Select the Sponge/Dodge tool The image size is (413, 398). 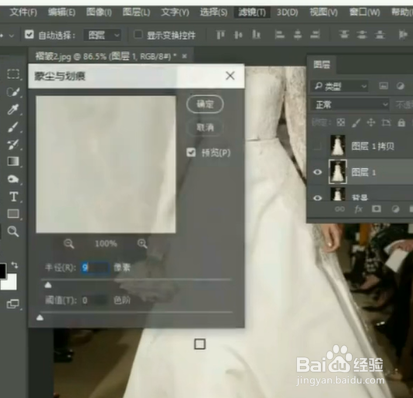pyautogui.click(x=13, y=179)
